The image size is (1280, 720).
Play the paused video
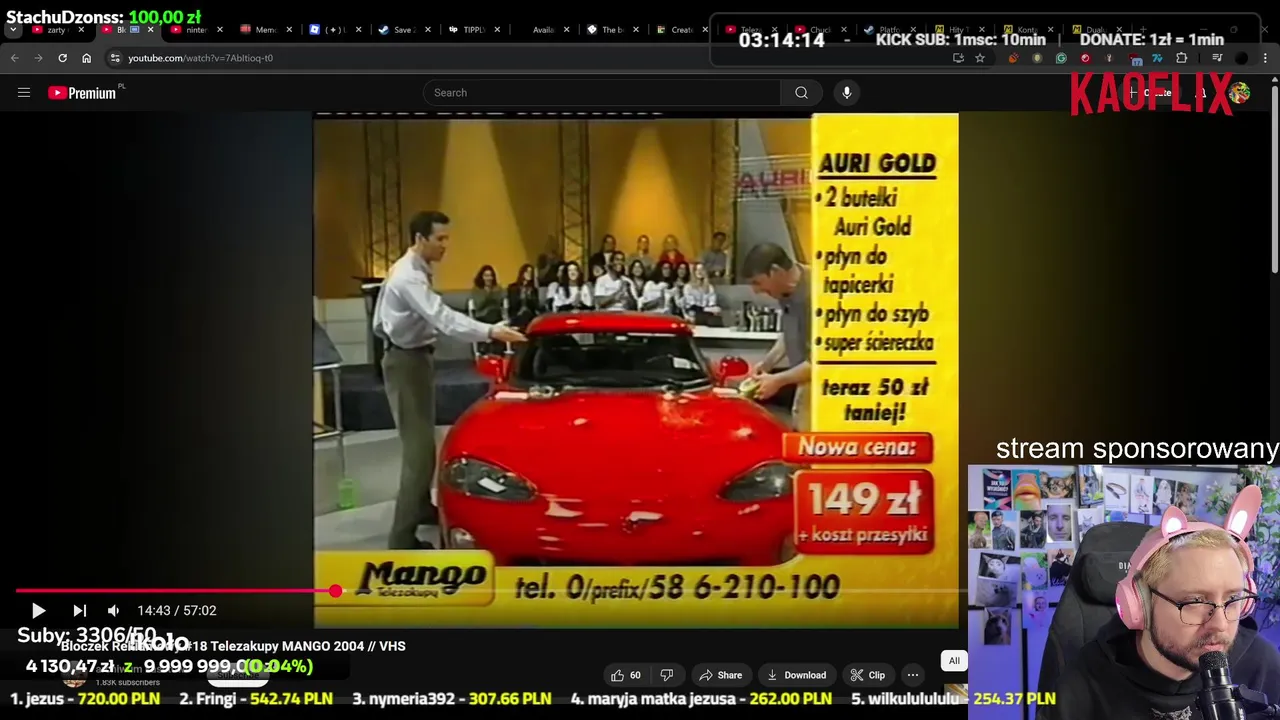coord(38,610)
